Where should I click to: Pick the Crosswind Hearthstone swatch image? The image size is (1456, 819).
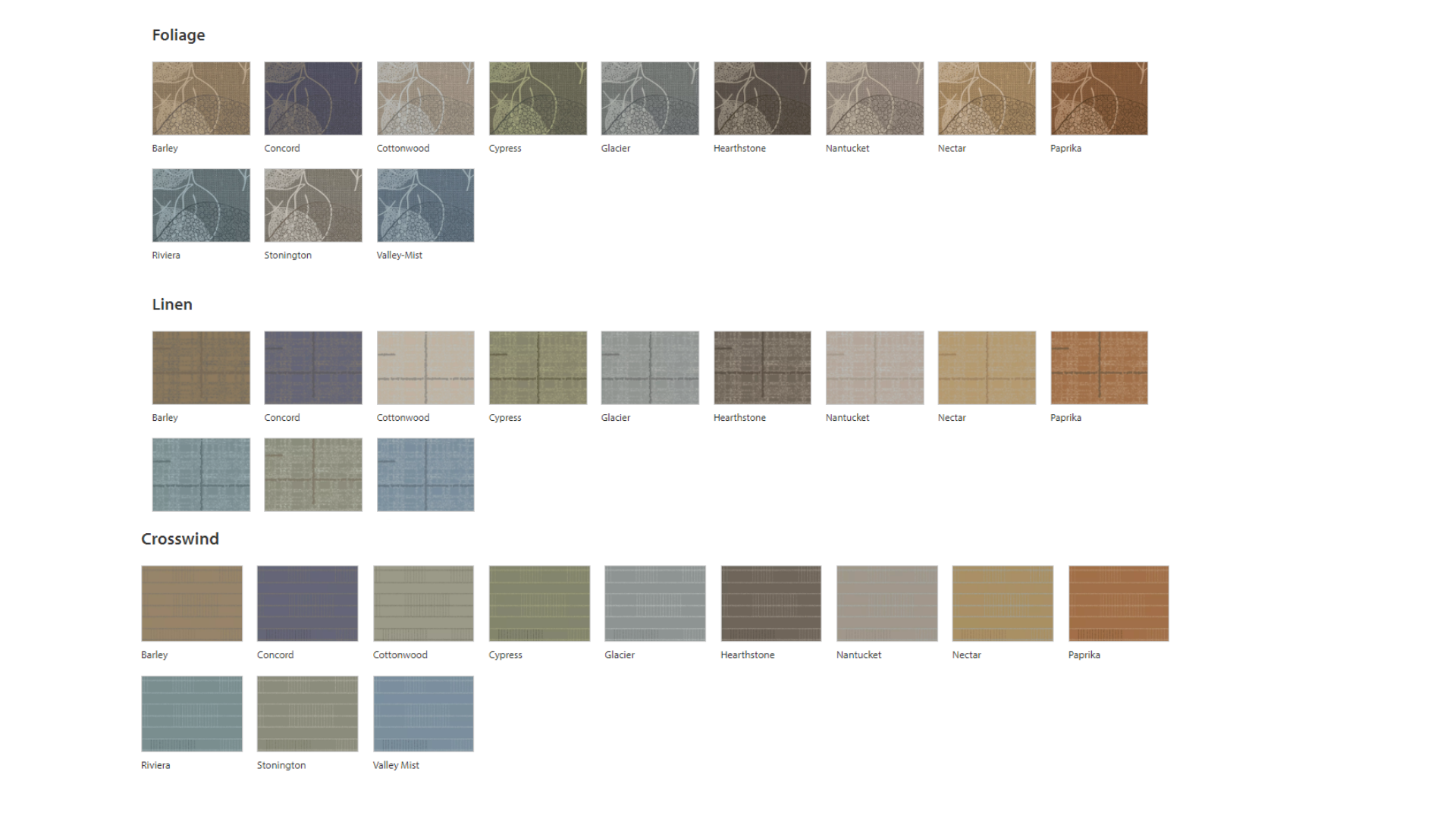(x=771, y=604)
